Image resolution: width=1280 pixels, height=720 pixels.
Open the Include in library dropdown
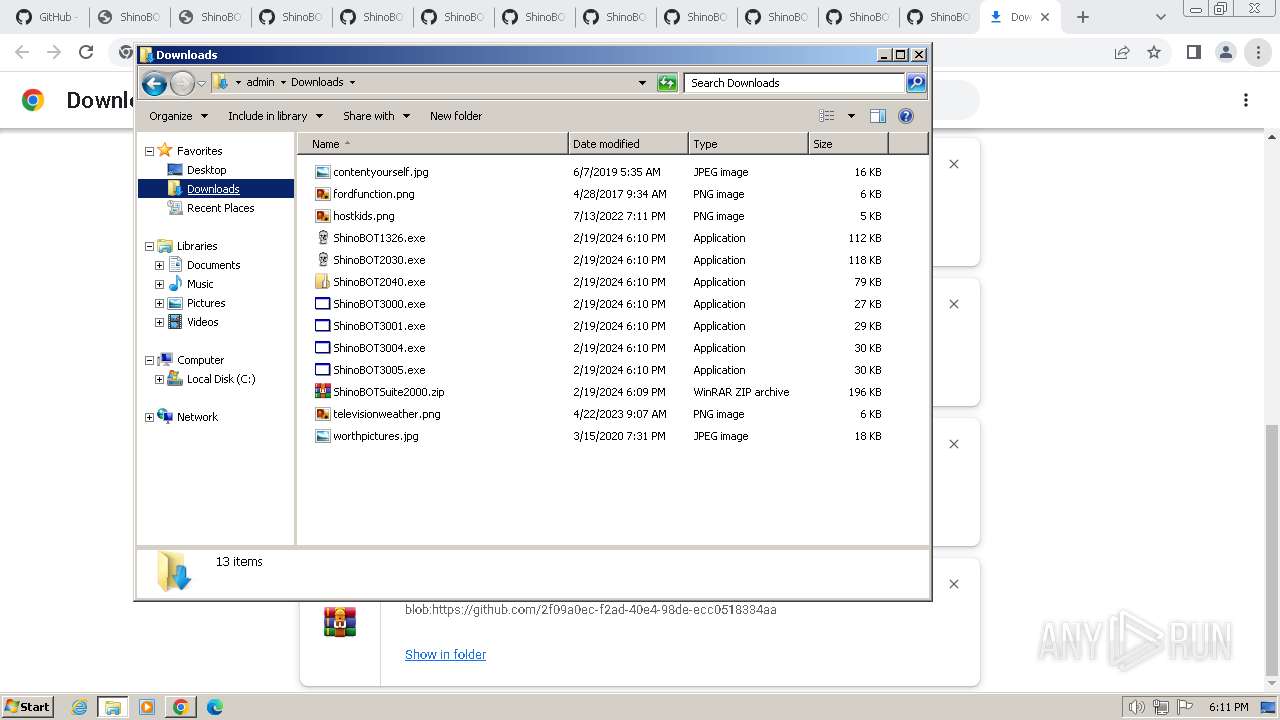coord(274,116)
